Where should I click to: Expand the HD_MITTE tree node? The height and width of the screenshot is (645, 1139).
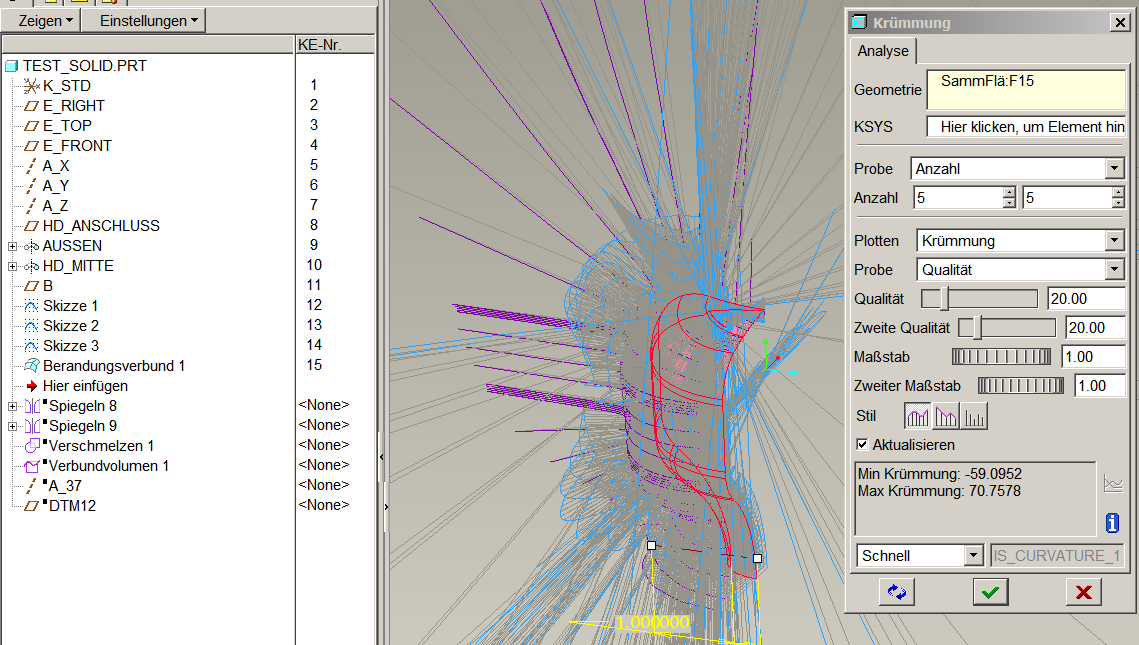click(x=12, y=267)
